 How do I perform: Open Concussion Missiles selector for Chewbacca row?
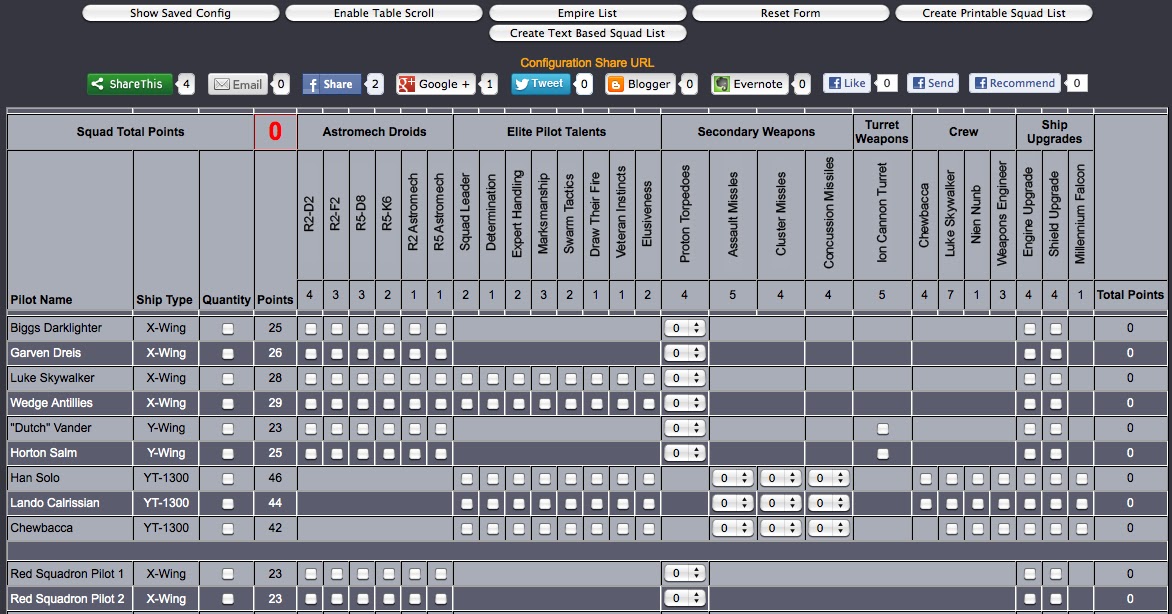click(x=828, y=528)
